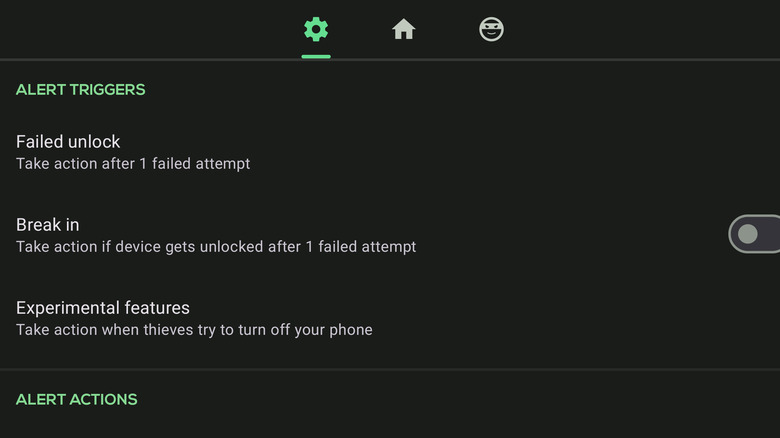The image size is (780, 438).
Task: Open the Settings gear tab
Action: click(x=316, y=30)
